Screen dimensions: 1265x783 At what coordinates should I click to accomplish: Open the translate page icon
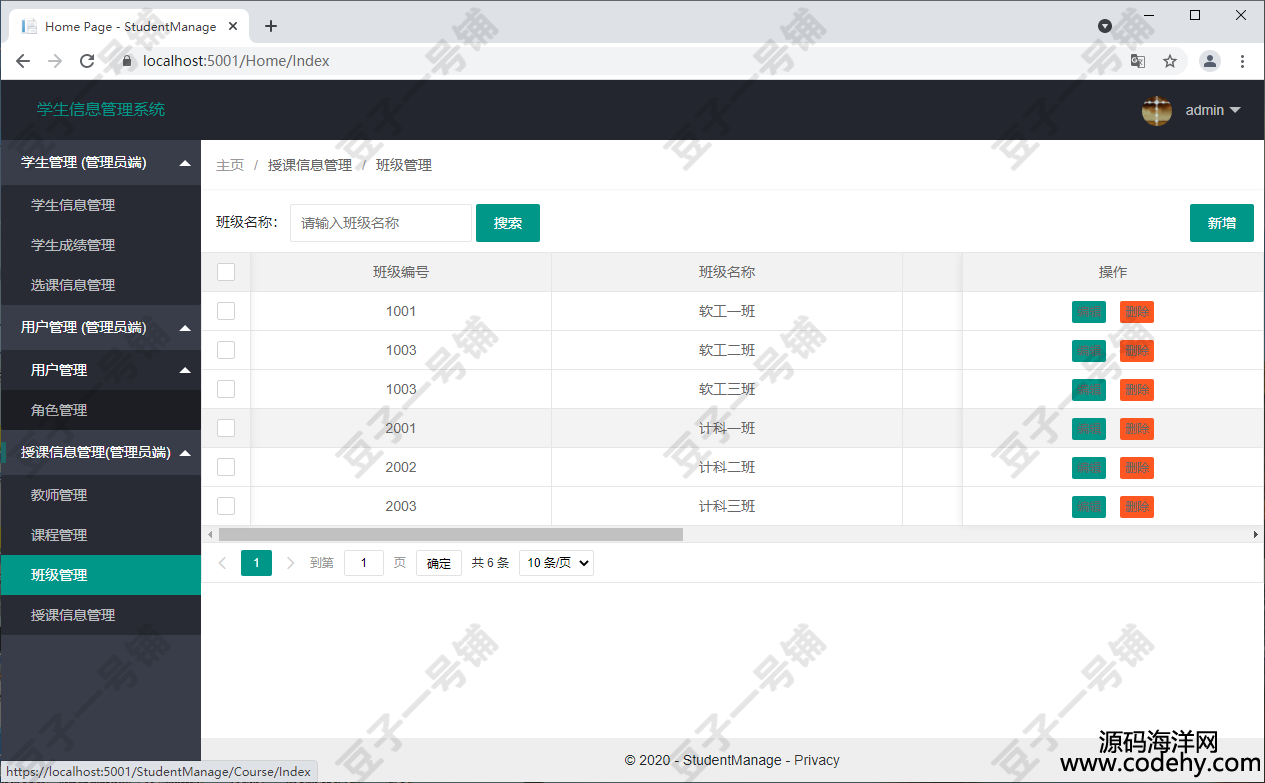point(1138,61)
